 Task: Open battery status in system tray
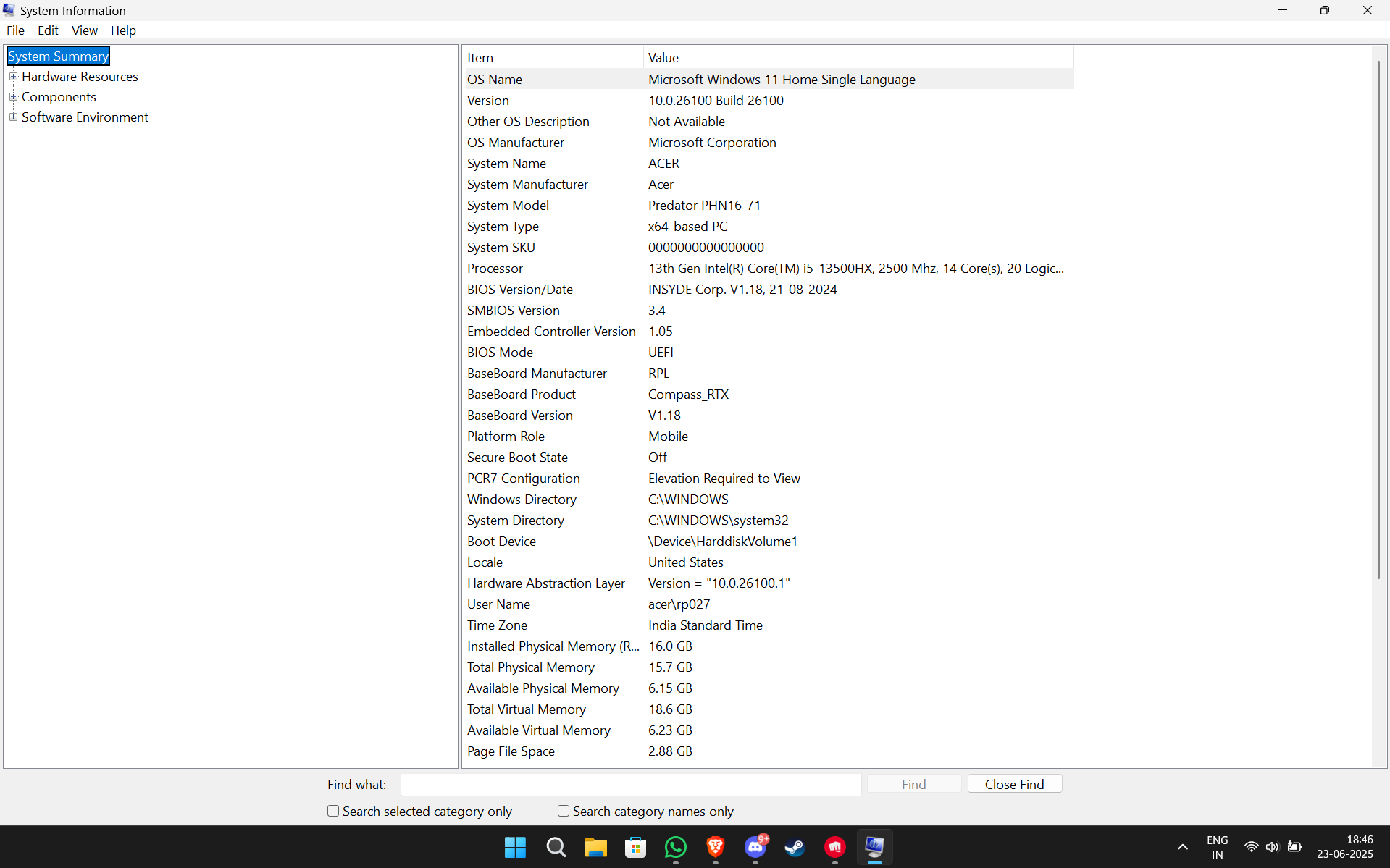tap(1295, 847)
